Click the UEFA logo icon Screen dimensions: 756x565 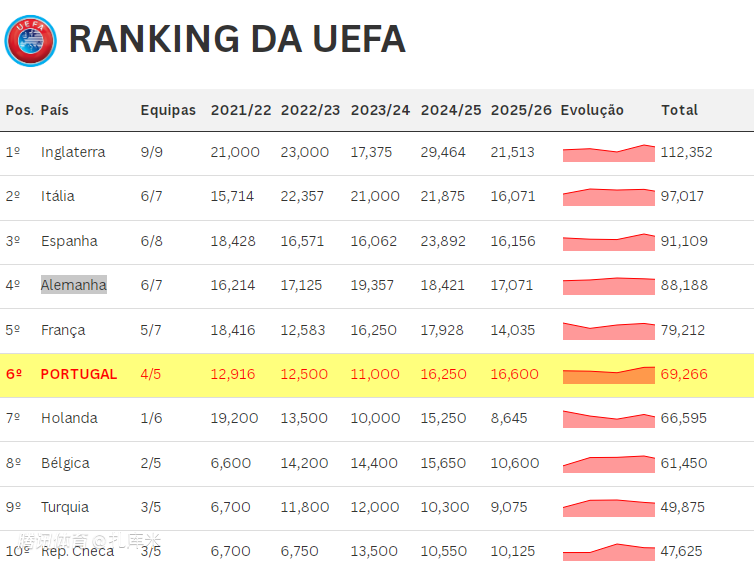[31, 40]
